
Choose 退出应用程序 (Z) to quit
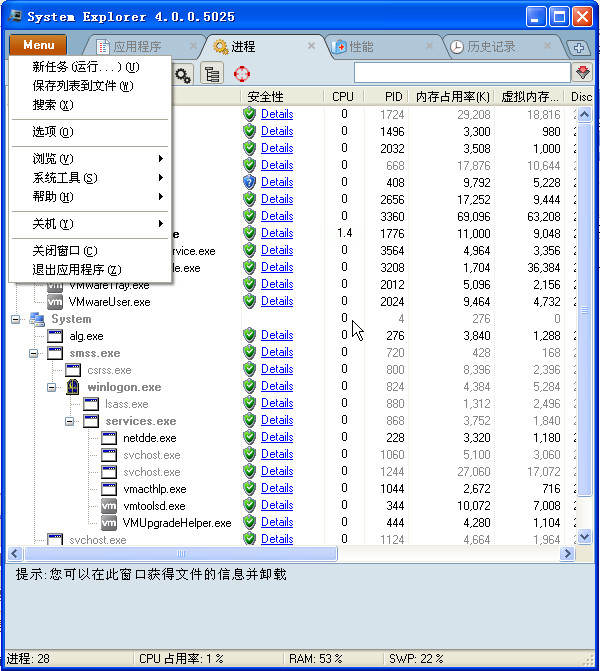[x=90, y=270]
